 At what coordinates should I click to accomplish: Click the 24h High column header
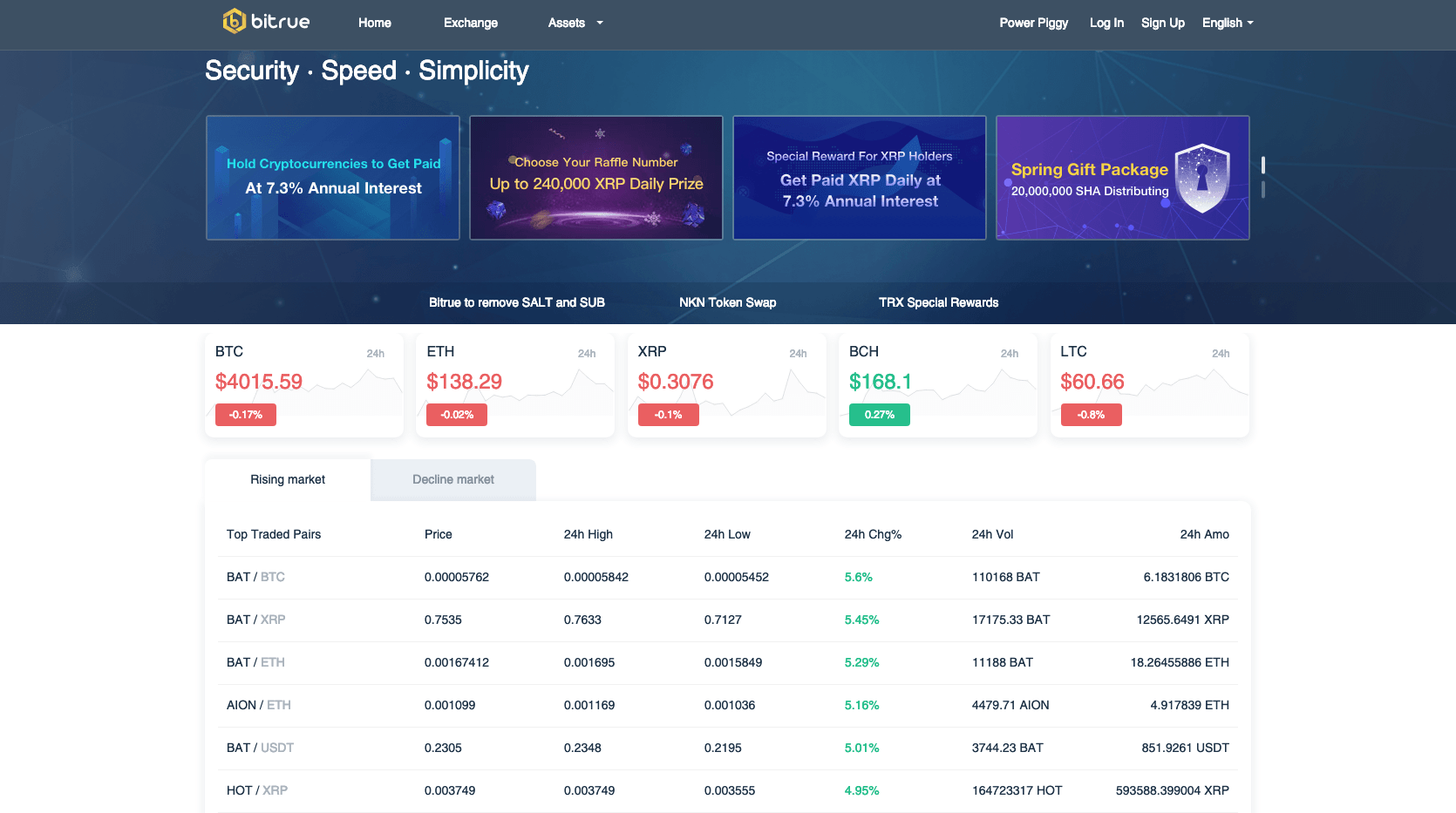coord(589,534)
